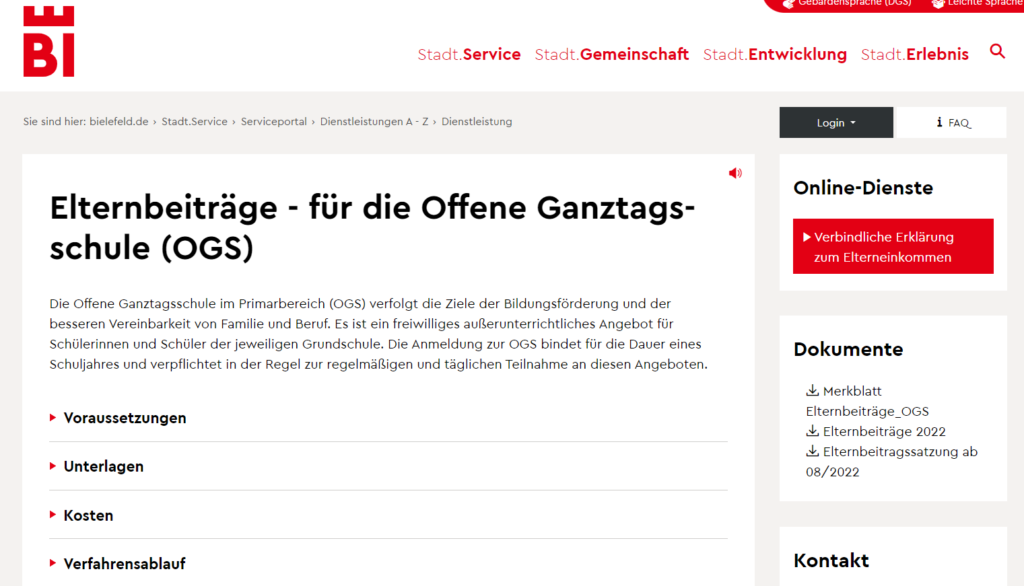Open the search magnifier icon
This screenshot has width=1024, height=586.
[x=997, y=52]
